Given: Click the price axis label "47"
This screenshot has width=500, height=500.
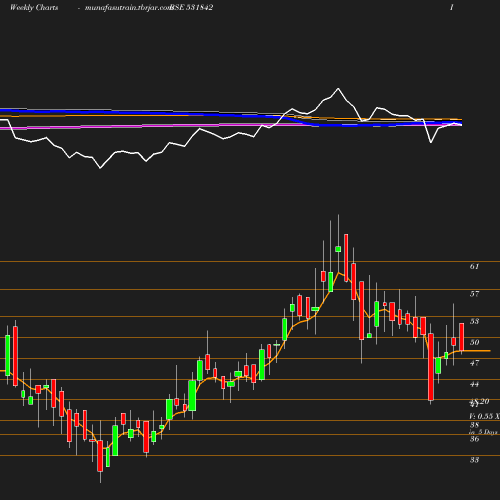Looking at the screenshot, I should [x=474, y=363].
